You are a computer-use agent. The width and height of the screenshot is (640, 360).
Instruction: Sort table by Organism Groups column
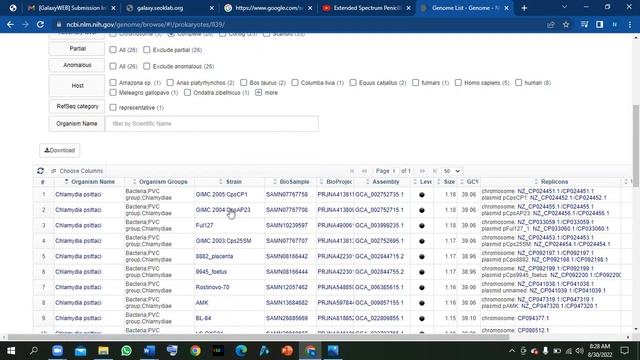pyautogui.click(x=163, y=182)
